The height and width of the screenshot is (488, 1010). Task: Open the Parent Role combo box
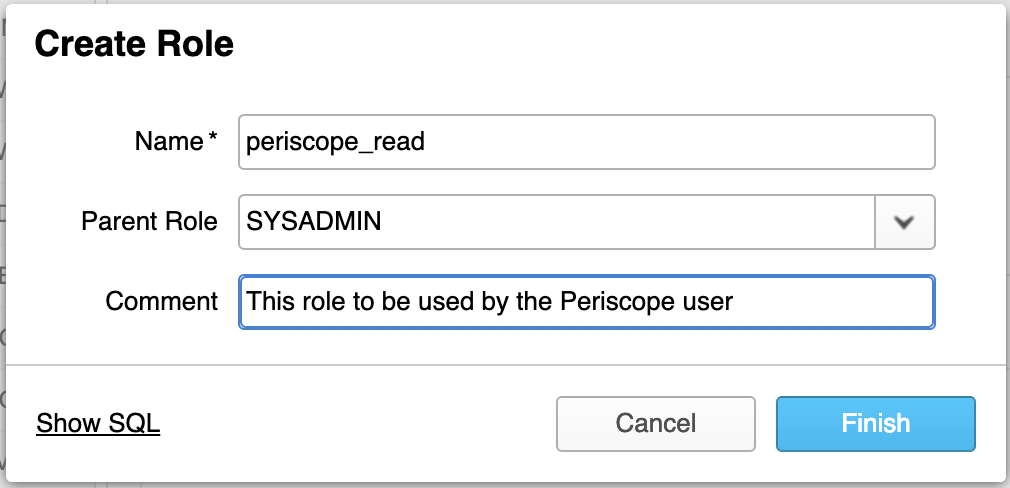coord(586,222)
